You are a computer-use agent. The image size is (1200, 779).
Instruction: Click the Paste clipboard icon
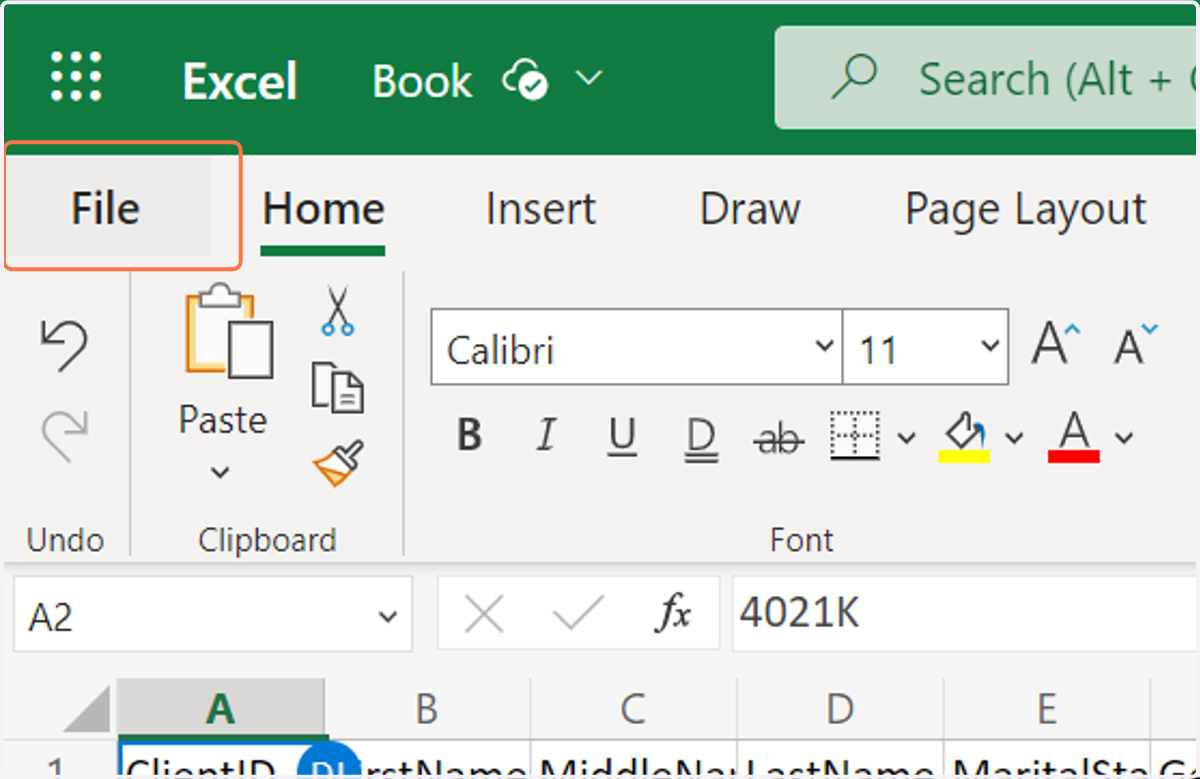(228, 331)
